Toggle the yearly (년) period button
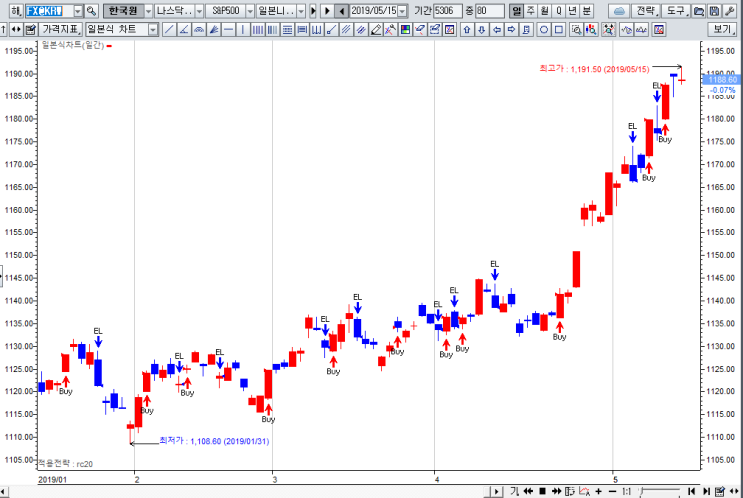 [x=572, y=11]
